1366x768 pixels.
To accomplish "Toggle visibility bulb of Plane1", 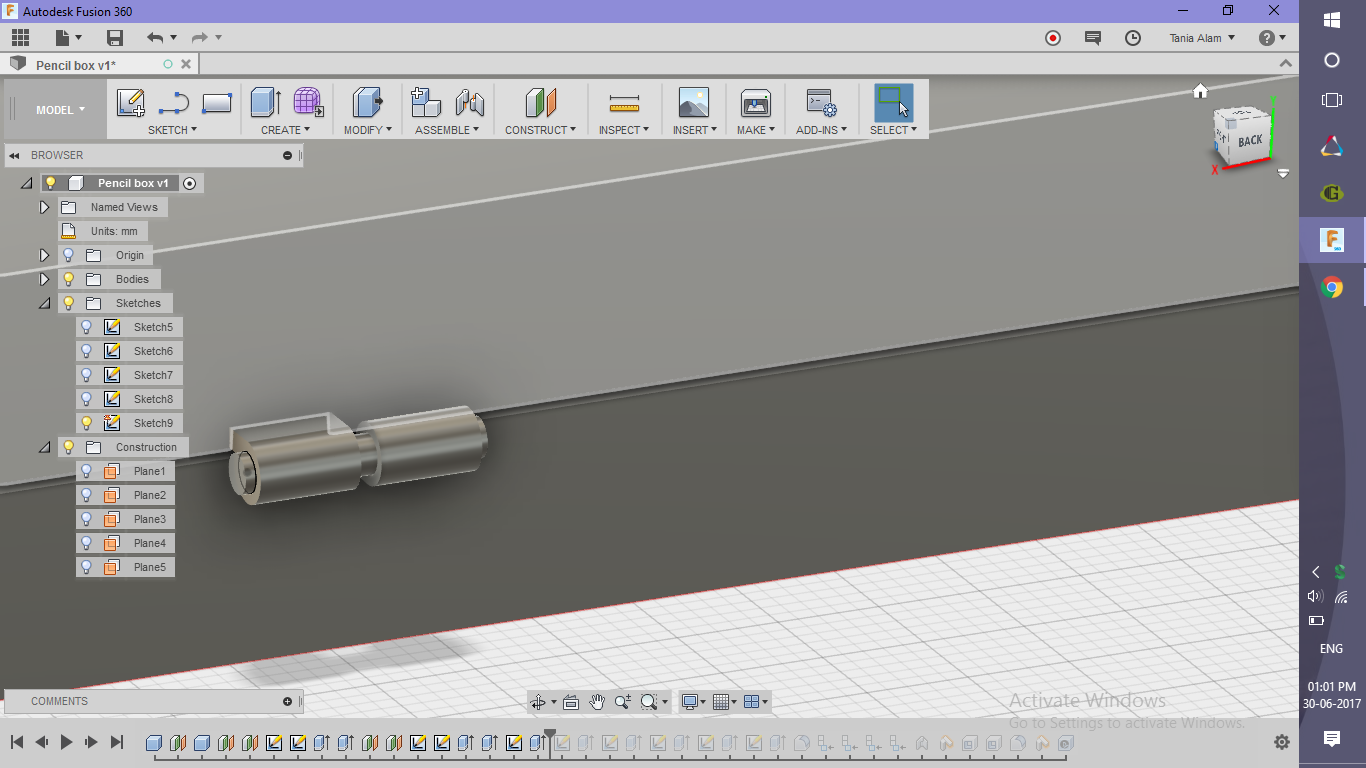I will [87, 471].
